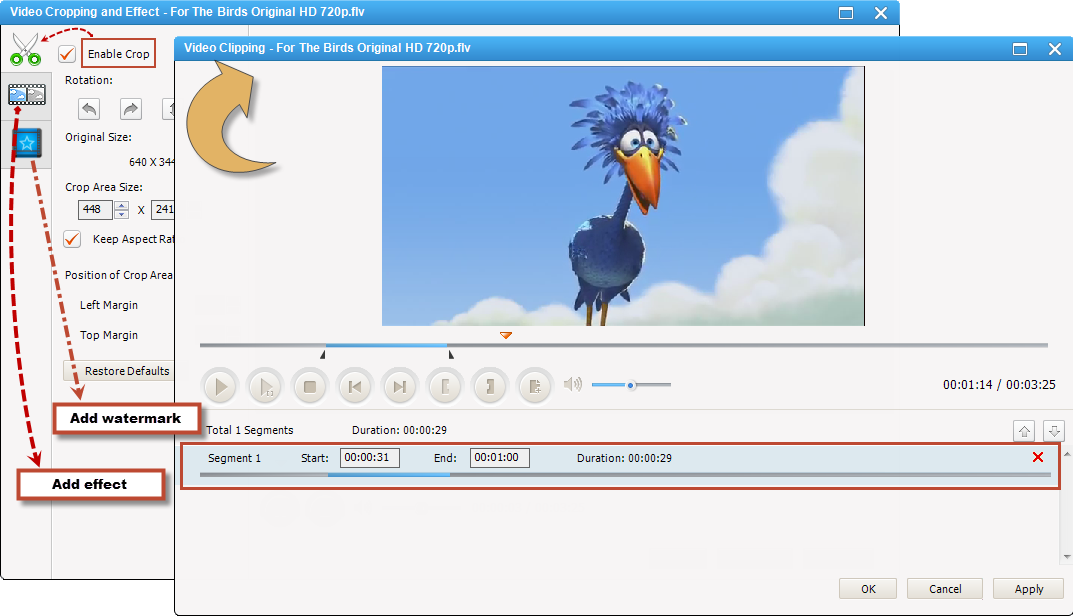The height and width of the screenshot is (616, 1073).
Task: Switch to the film strip effect tab
Action: click(x=26, y=95)
